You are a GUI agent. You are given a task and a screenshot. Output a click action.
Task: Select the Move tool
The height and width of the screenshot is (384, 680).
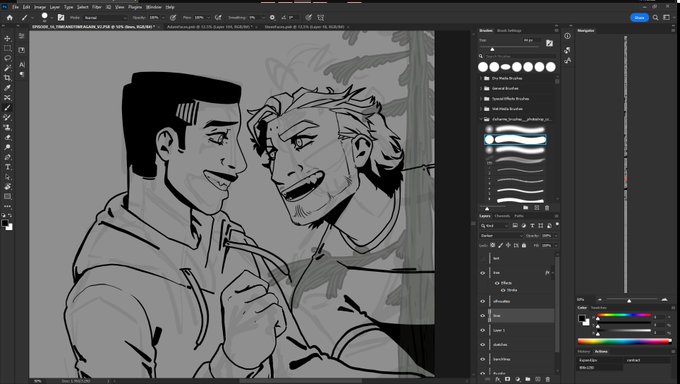pyautogui.click(x=7, y=39)
